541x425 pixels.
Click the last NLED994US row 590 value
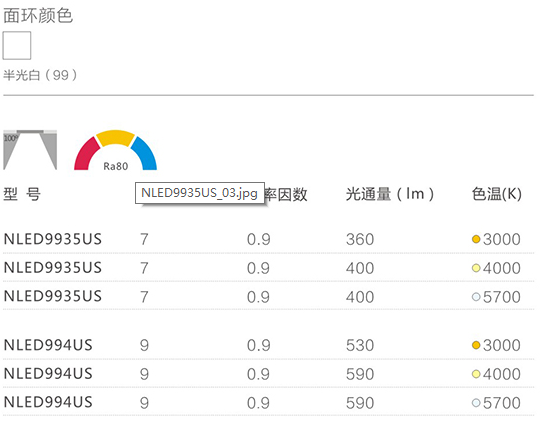pos(360,403)
